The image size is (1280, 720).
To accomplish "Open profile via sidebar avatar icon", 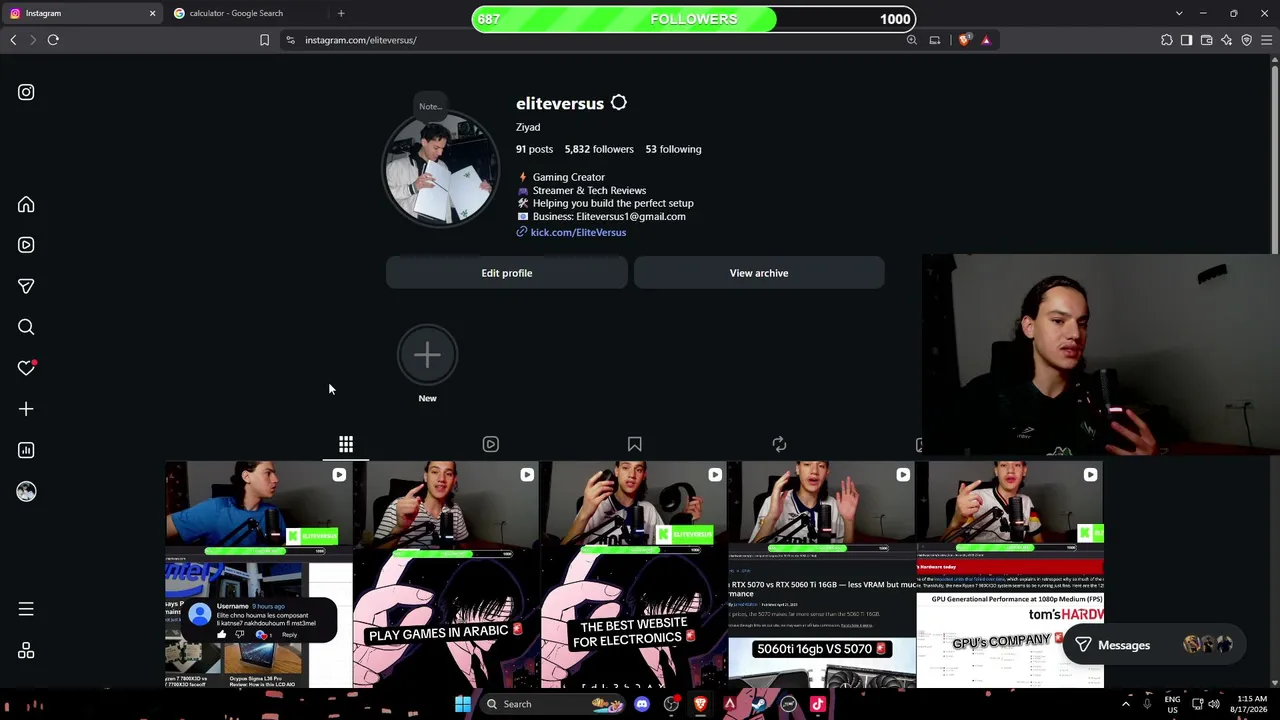I will pyautogui.click(x=26, y=491).
